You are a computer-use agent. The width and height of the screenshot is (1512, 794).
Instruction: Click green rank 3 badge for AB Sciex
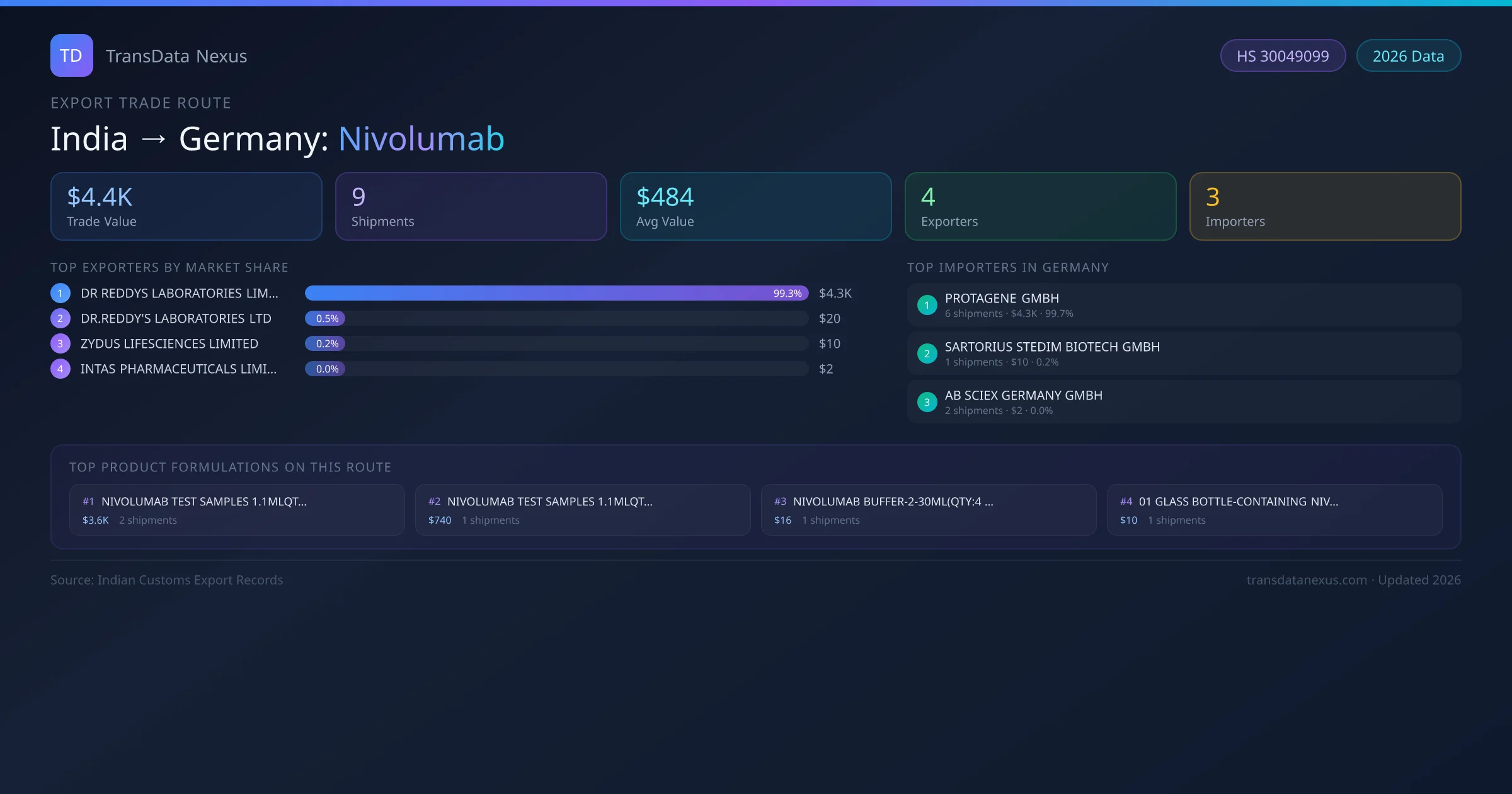927,402
